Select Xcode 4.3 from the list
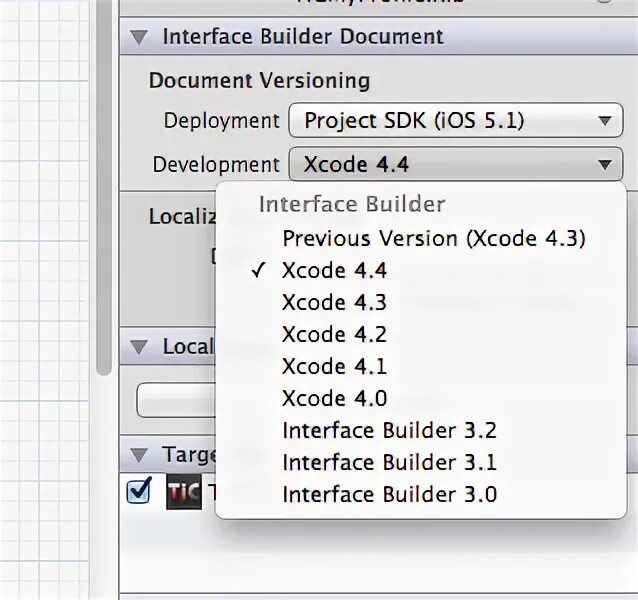Viewport: 638px width, 600px height. click(x=421, y=302)
